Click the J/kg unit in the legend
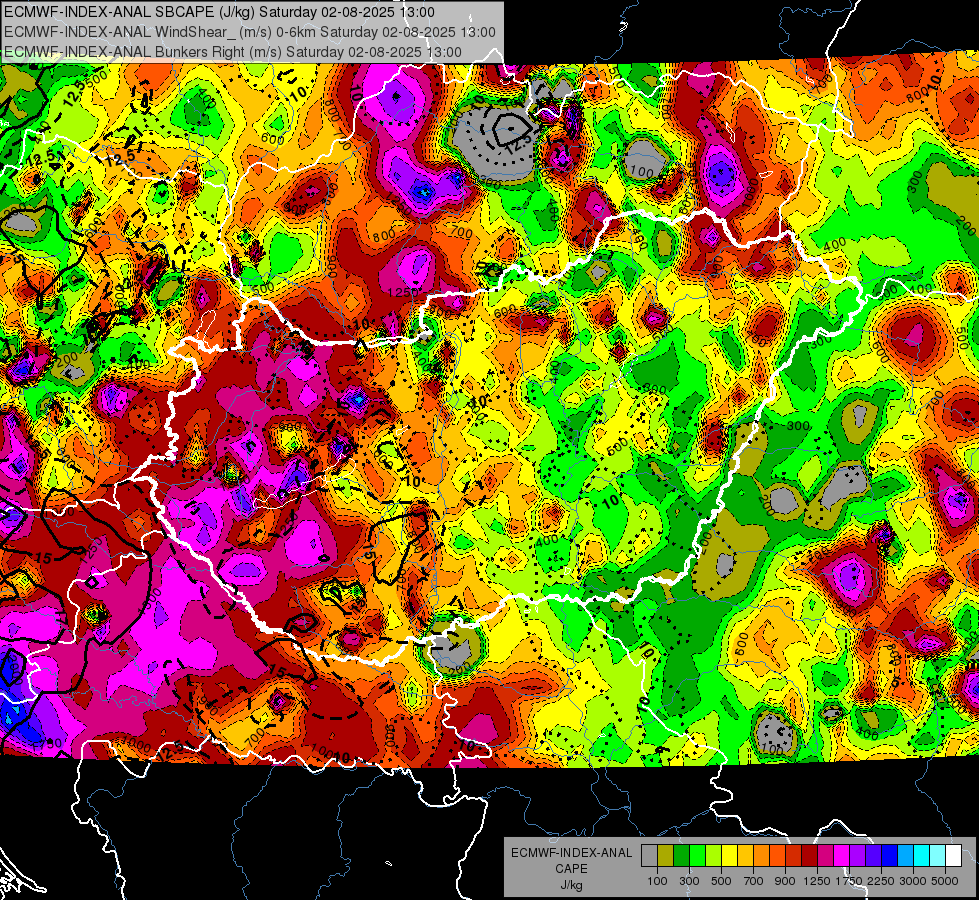This screenshot has height=900, width=979. click(571, 886)
